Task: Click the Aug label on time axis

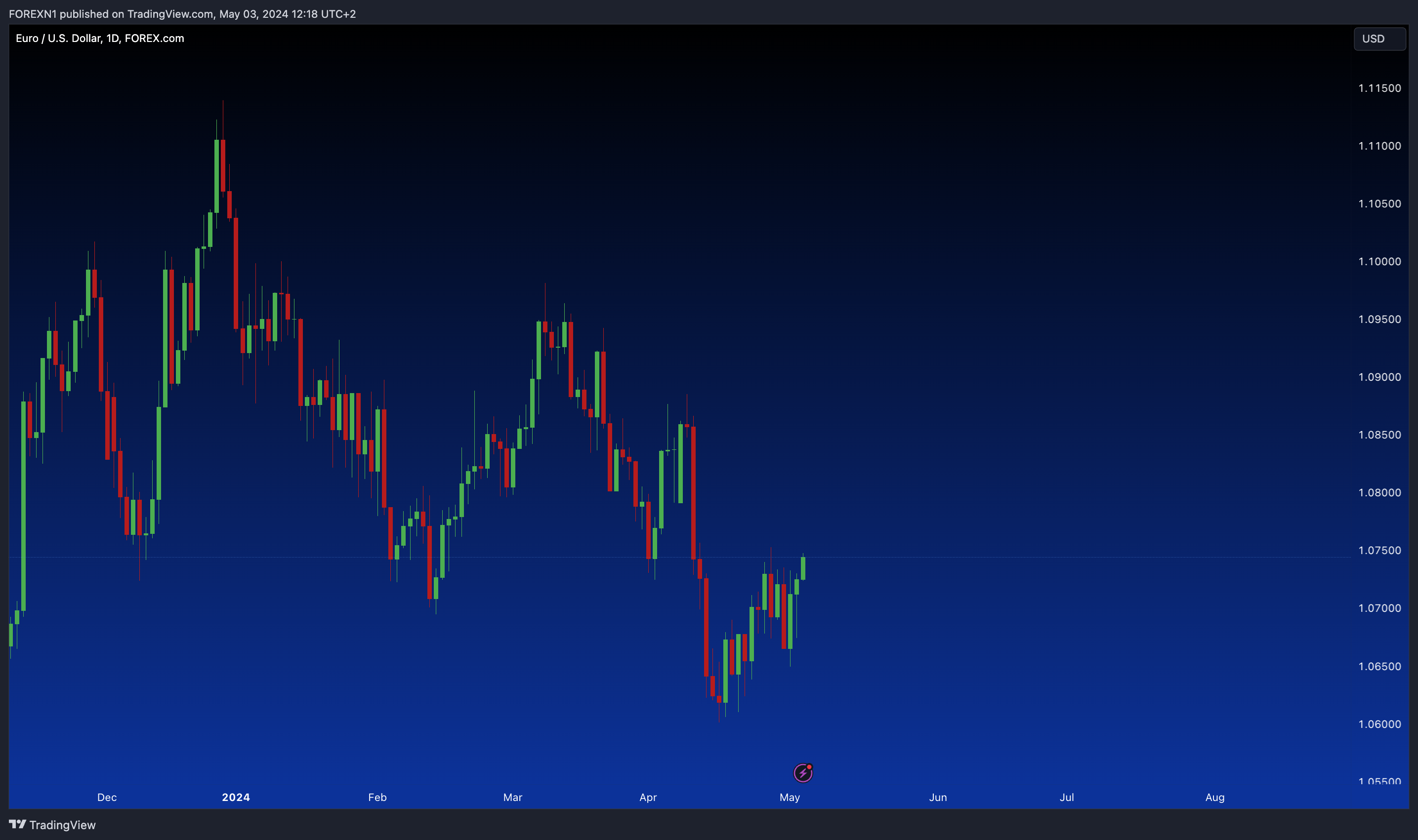Action: [1215, 797]
